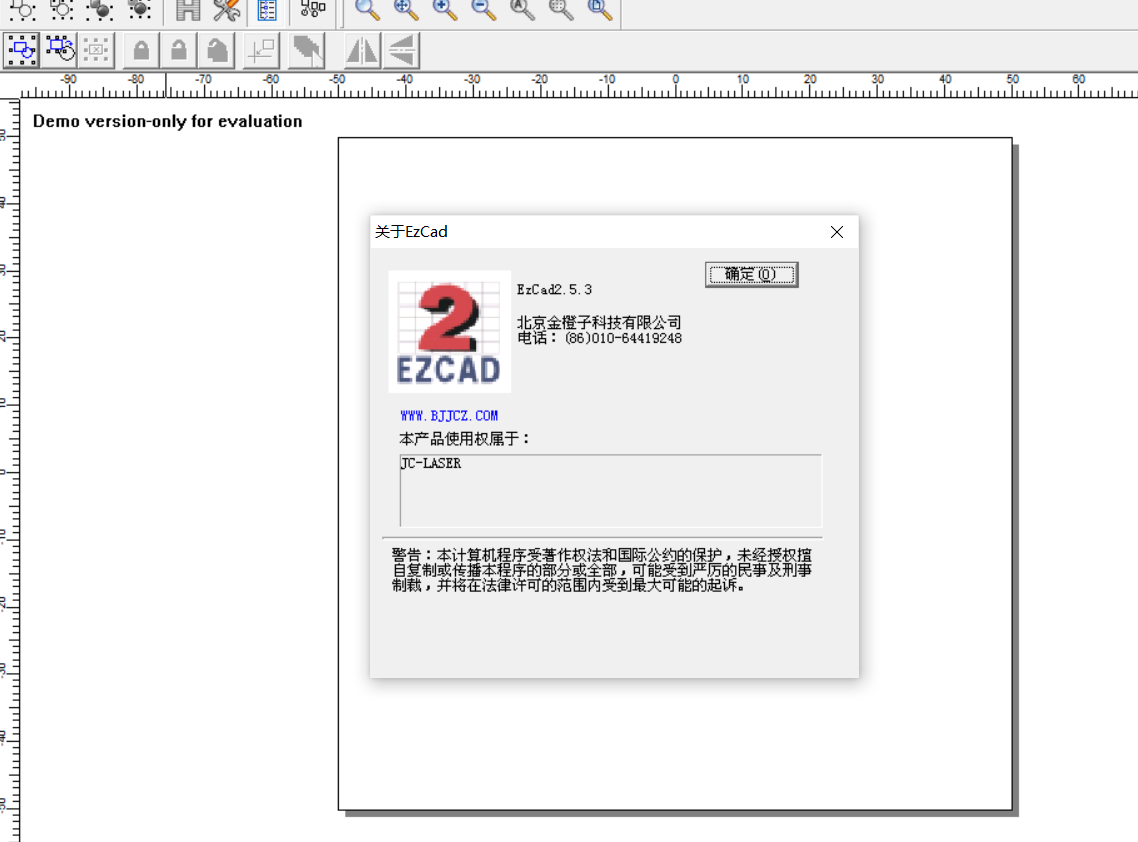
Task: Open the WWW.BJJCZ.COM link
Action: pos(449,416)
